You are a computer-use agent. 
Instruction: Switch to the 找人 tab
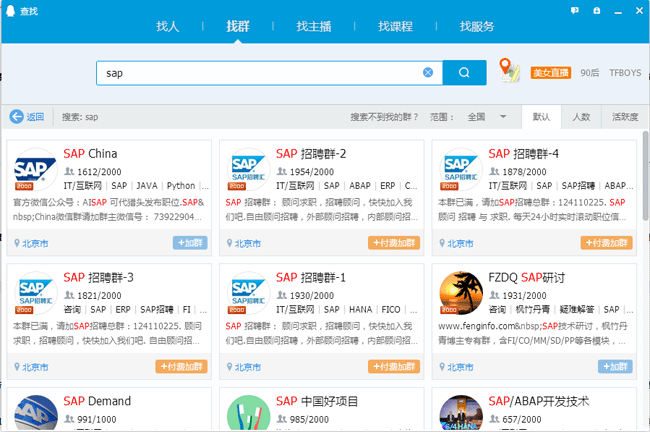(169, 26)
